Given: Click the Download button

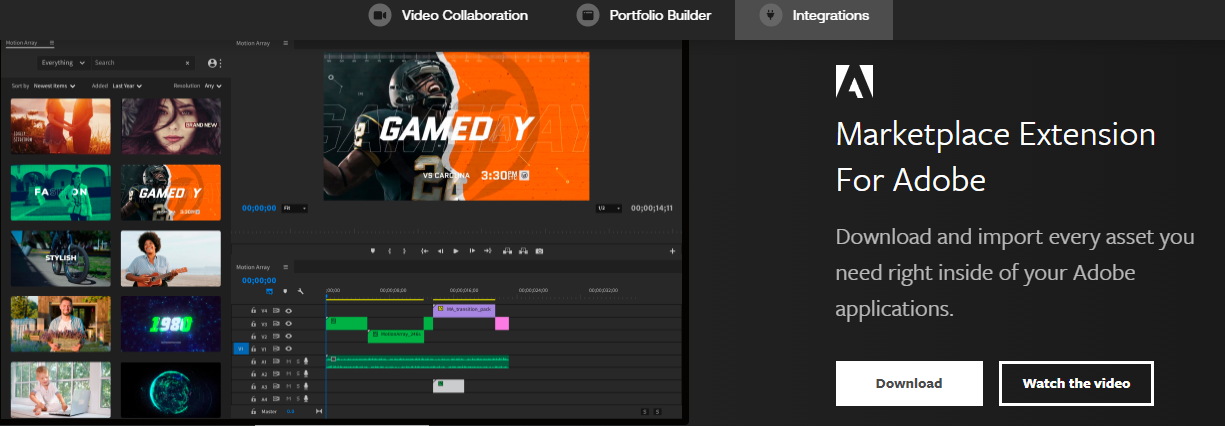Looking at the screenshot, I should coord(909,383).
